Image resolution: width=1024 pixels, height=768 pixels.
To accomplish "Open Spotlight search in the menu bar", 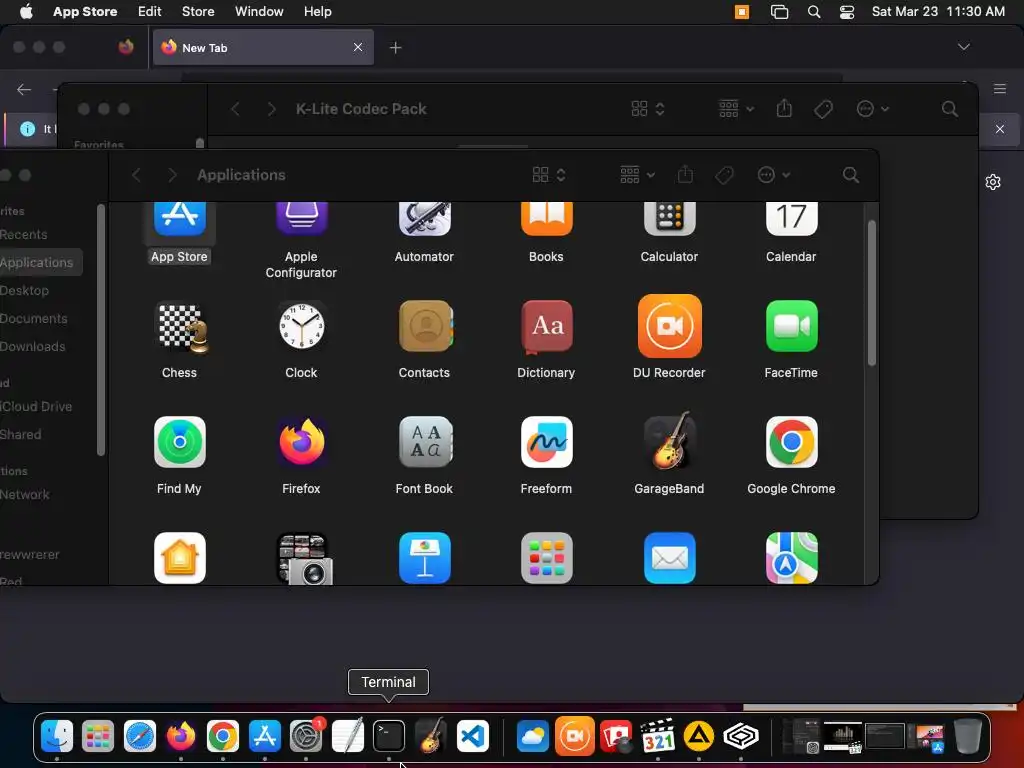I will pyautogui.click(x=814, y=12).
